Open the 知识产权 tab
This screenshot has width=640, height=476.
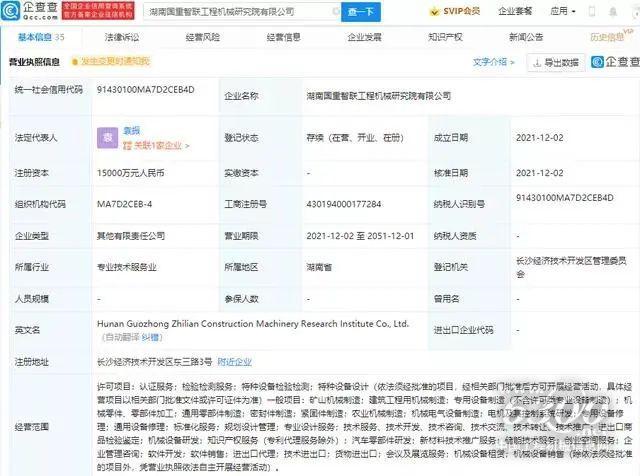point(443,37)
